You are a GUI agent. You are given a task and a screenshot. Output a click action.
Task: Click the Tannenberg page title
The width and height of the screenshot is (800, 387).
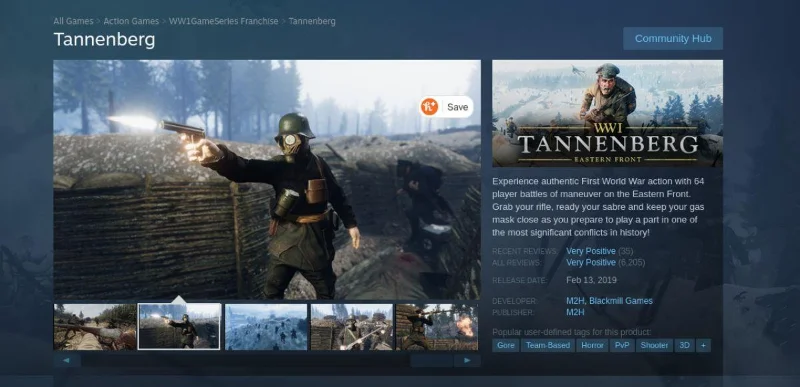click(104, 40)
